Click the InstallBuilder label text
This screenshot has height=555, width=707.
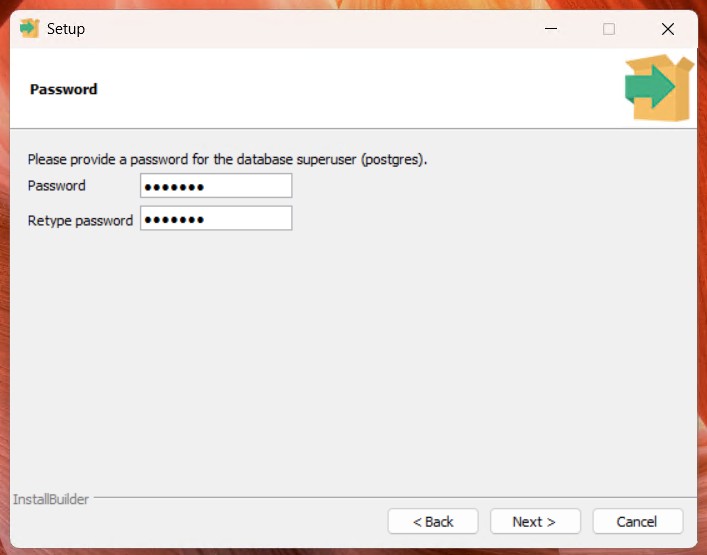[51, 499]
